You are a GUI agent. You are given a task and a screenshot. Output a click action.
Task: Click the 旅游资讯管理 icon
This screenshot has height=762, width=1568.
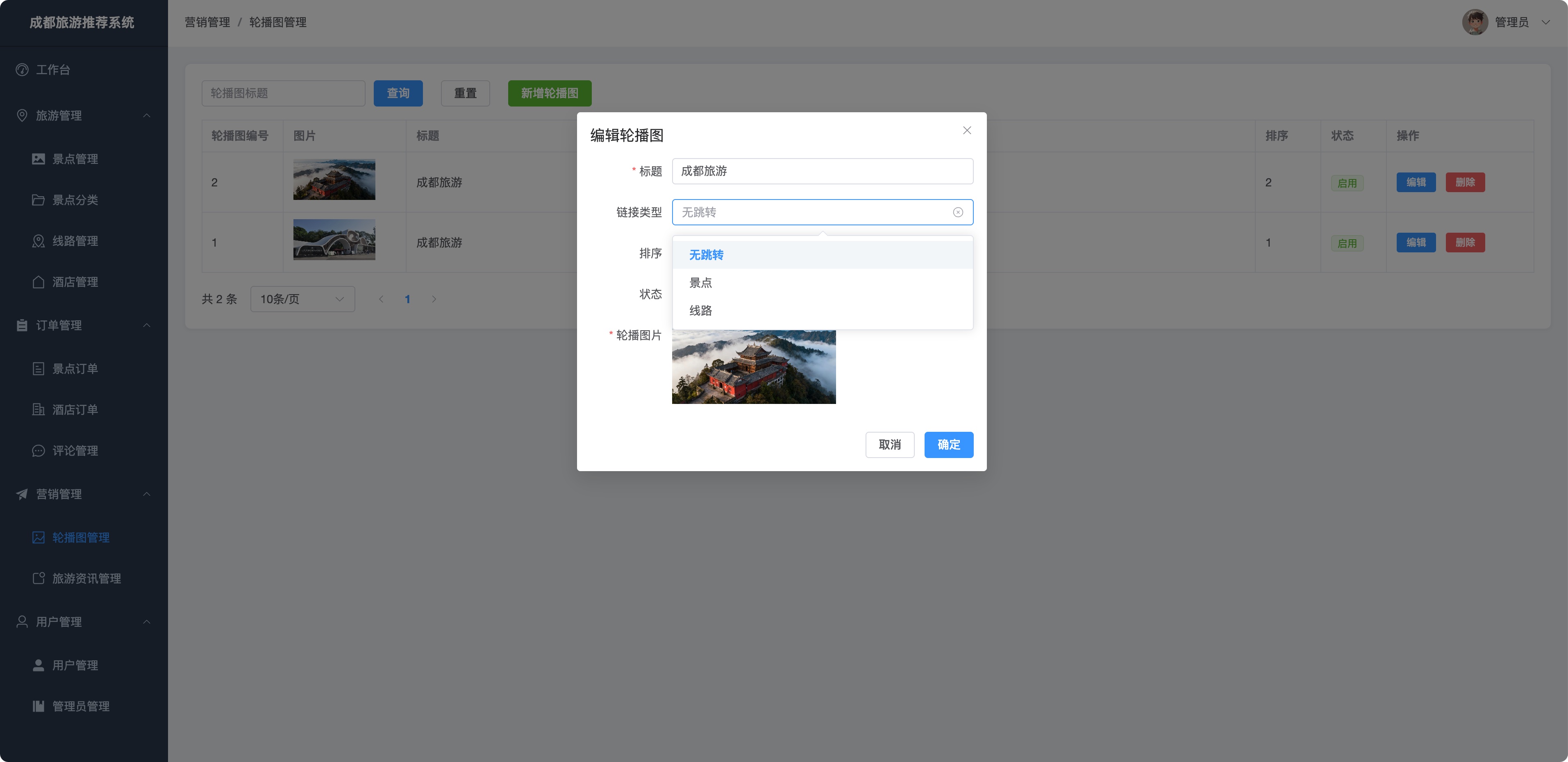tap(39, 578)
